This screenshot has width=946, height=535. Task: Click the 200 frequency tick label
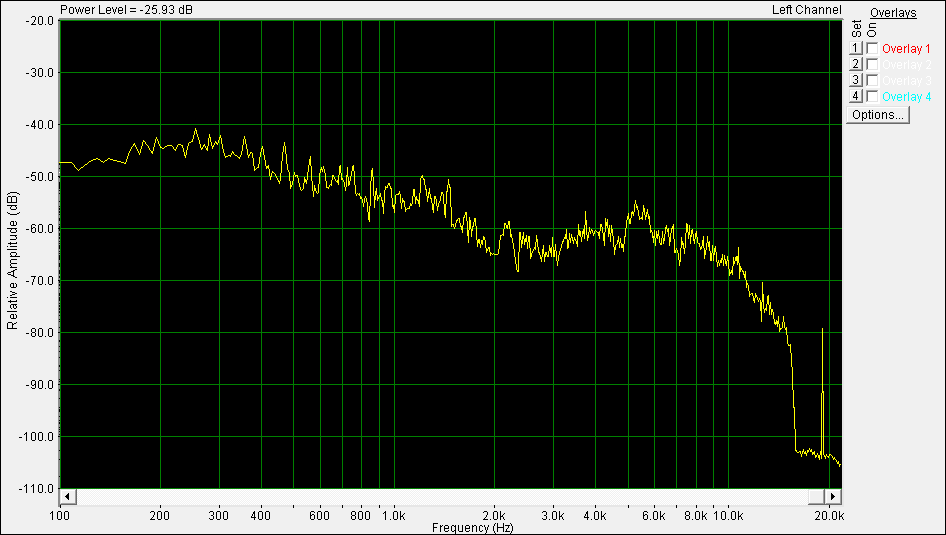(160, 516)
